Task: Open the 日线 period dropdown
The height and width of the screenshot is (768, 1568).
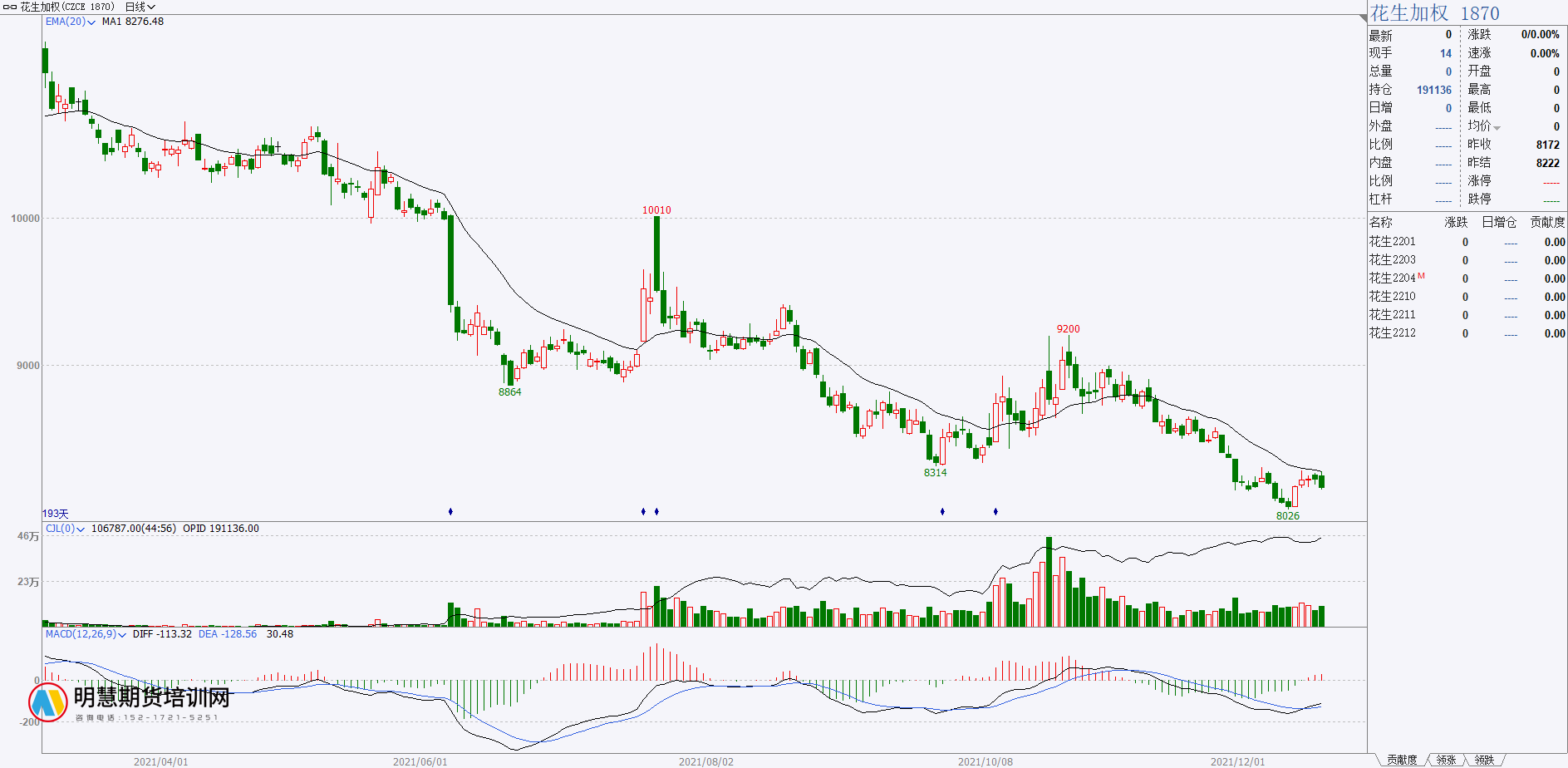Action: [x=140, y=7]
